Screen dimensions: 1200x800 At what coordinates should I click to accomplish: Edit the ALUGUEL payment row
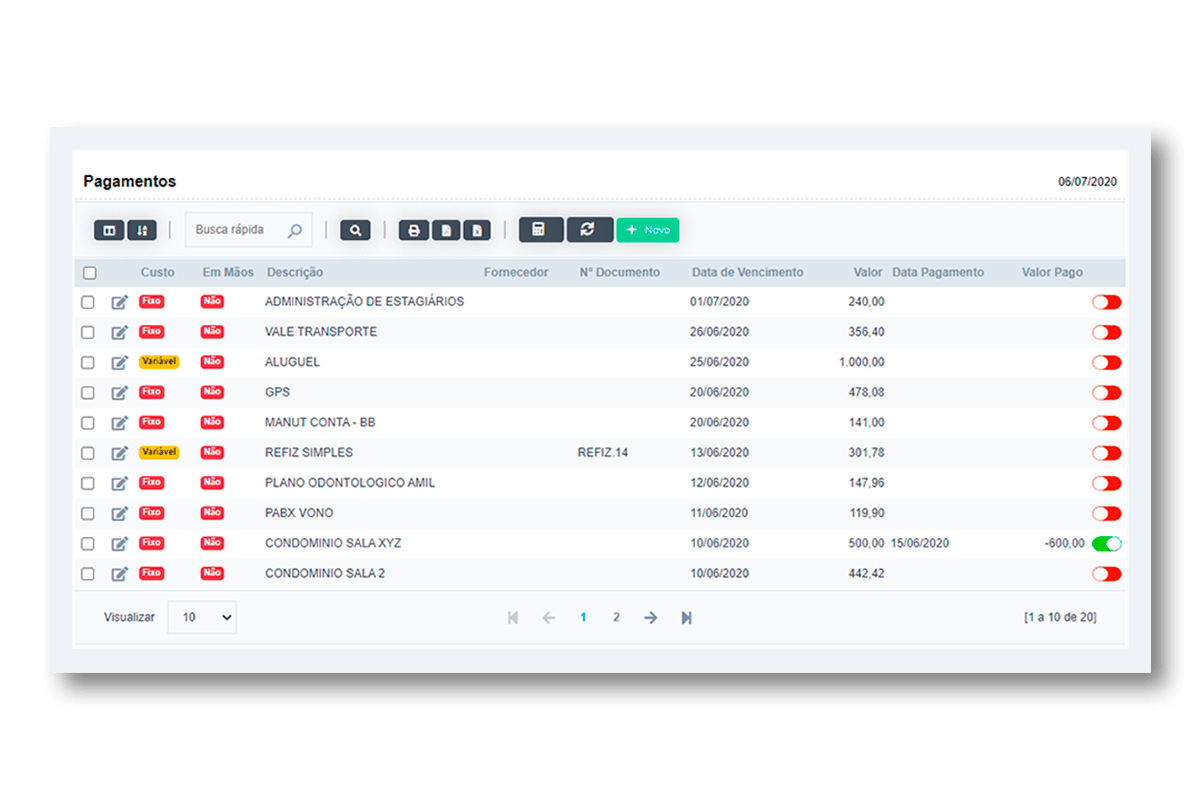click(120, 362)
